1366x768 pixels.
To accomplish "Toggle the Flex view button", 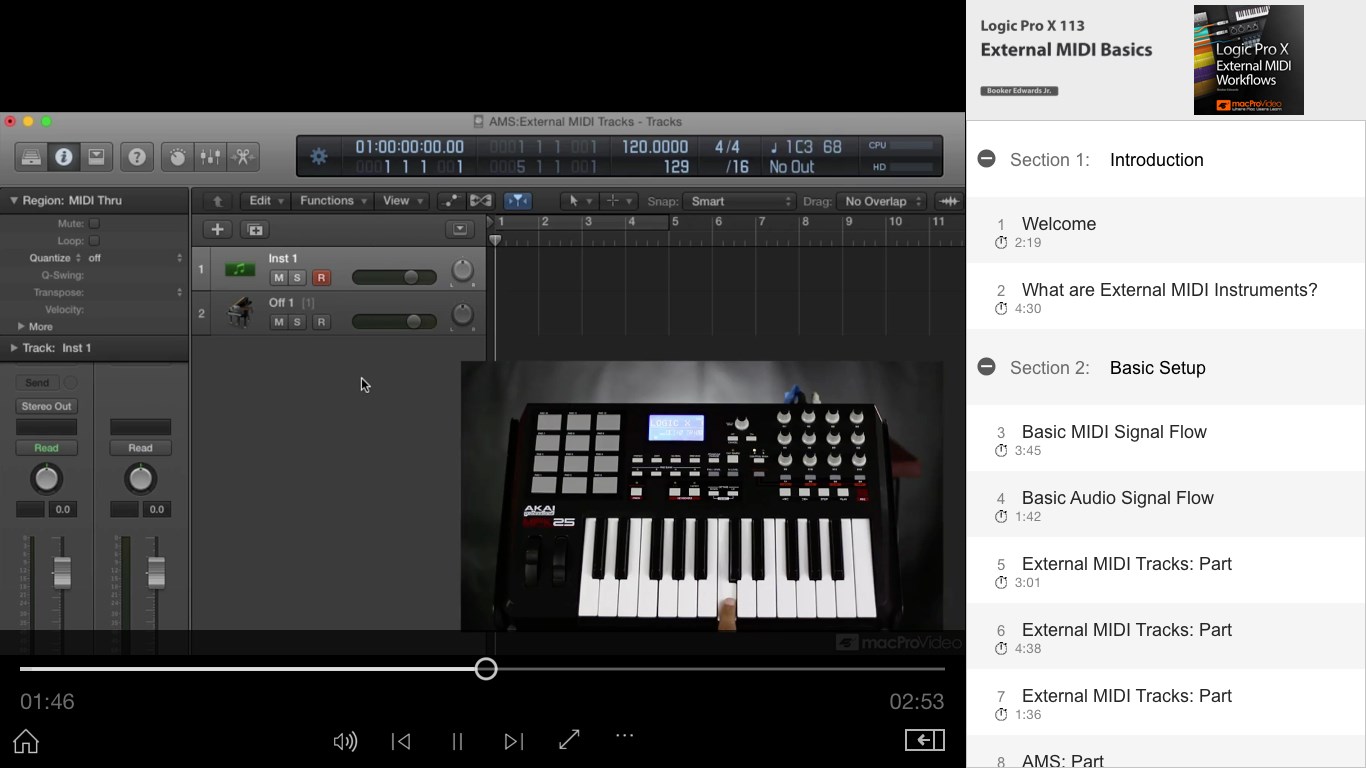I will point(481,201).
